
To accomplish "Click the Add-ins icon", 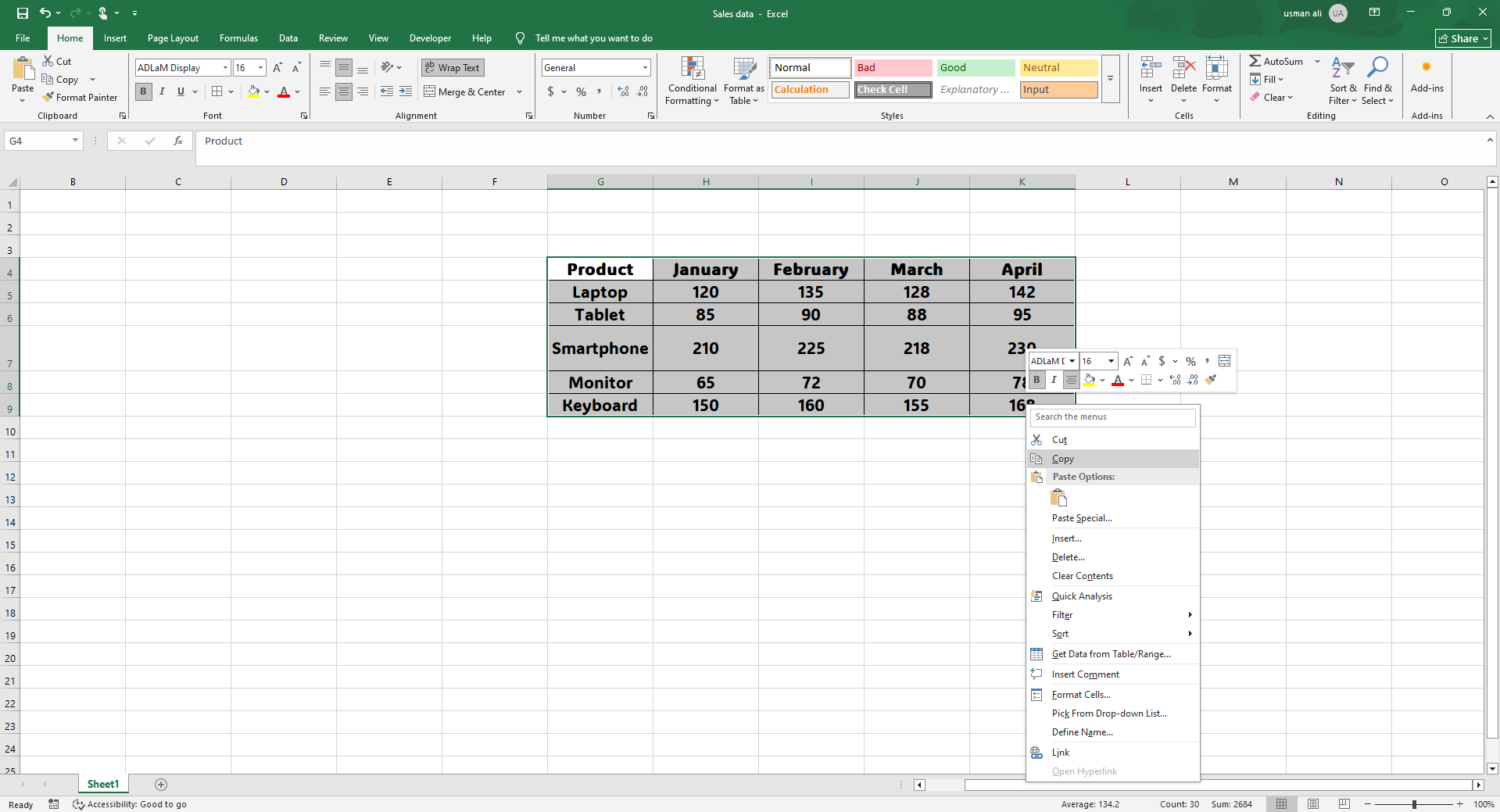I will coord(1427,67).
